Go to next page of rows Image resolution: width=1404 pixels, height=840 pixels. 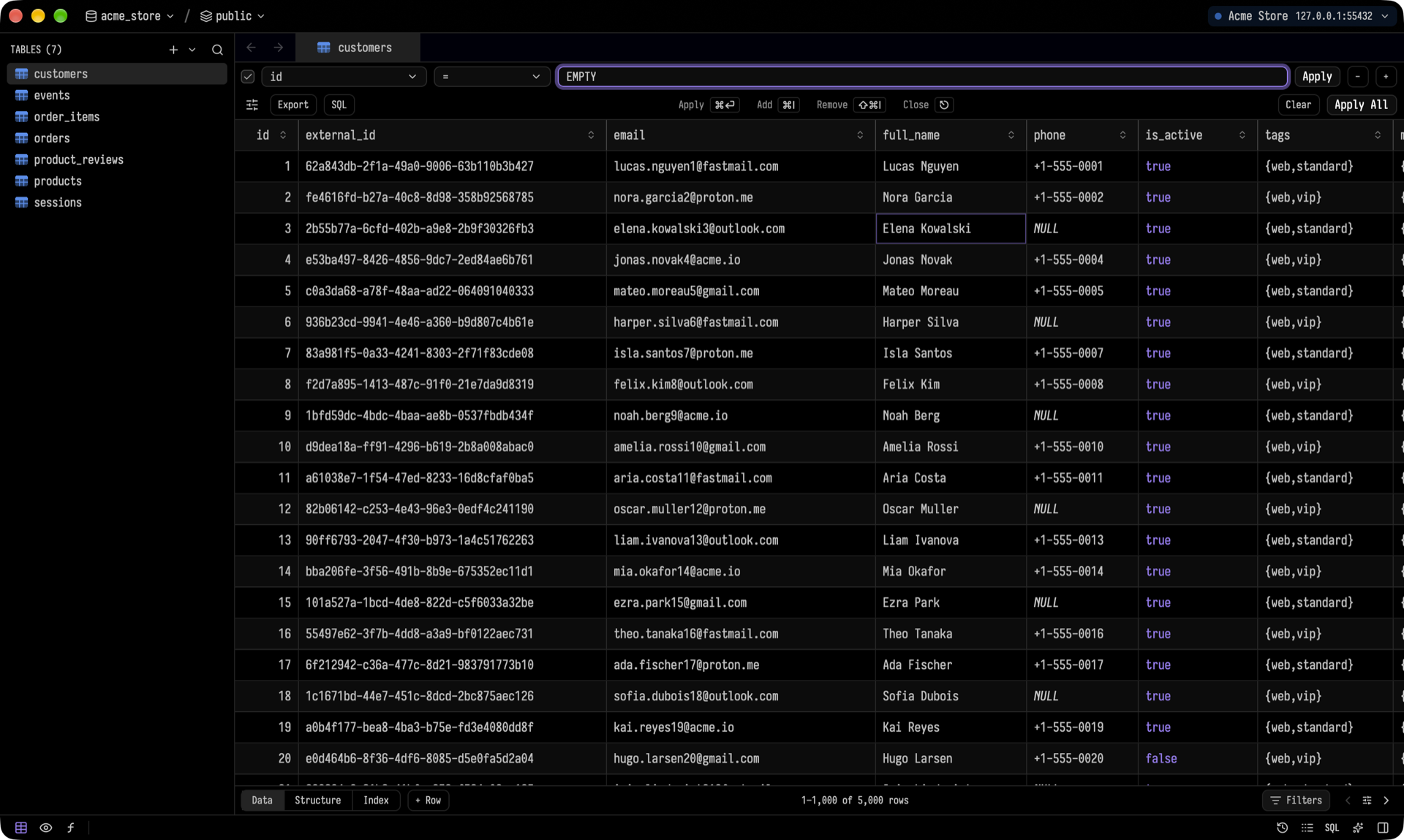coord(1386,801)
